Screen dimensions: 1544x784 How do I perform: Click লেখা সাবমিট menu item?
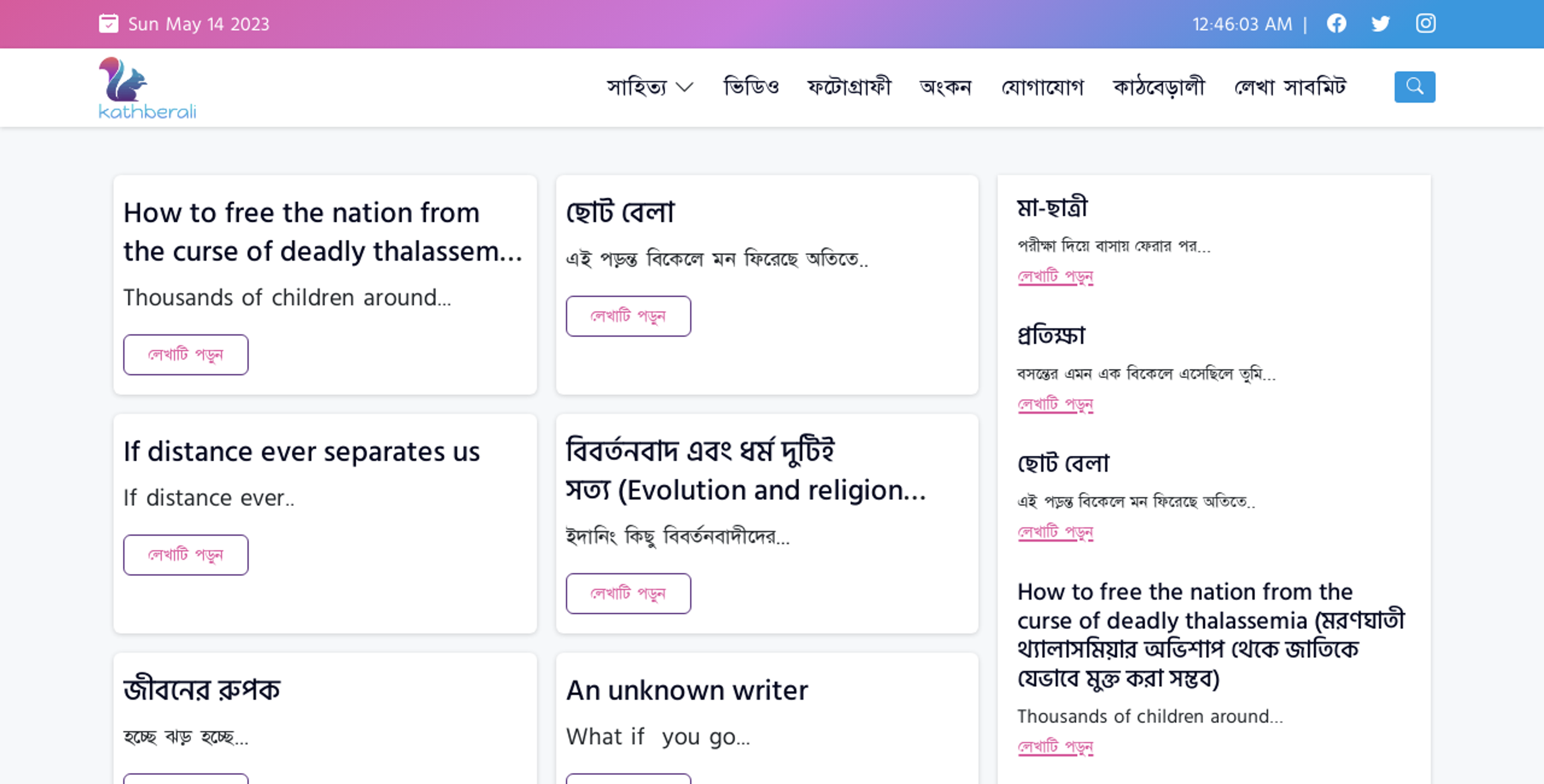(1290, 88)
